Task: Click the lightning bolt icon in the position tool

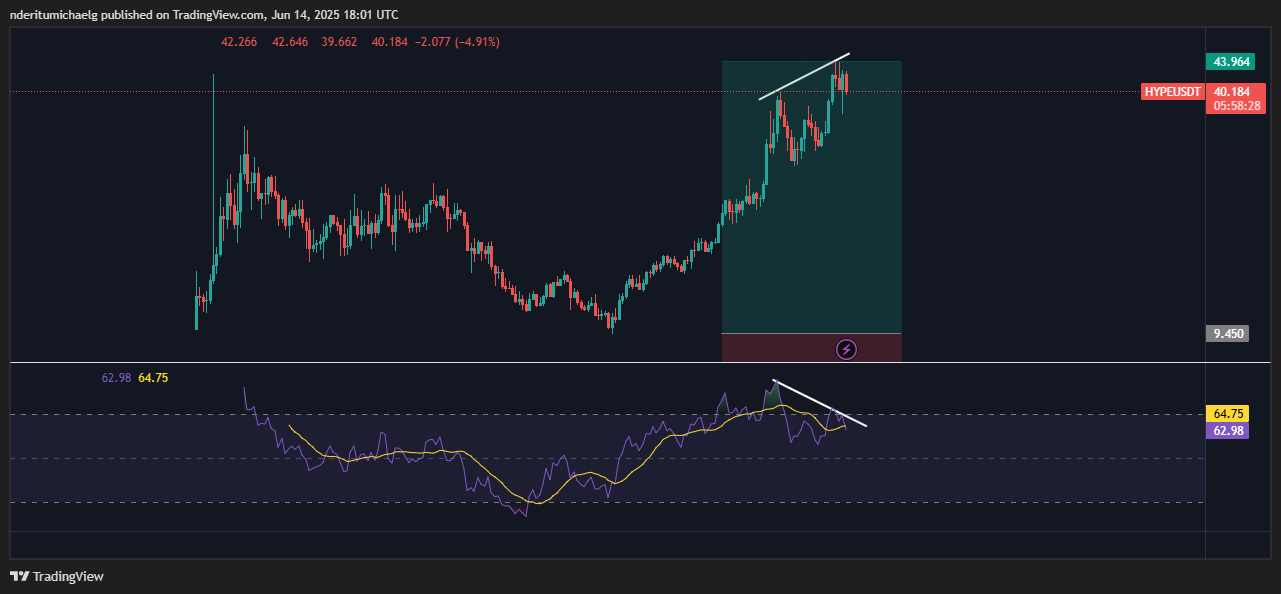Action: click(848, 349)
